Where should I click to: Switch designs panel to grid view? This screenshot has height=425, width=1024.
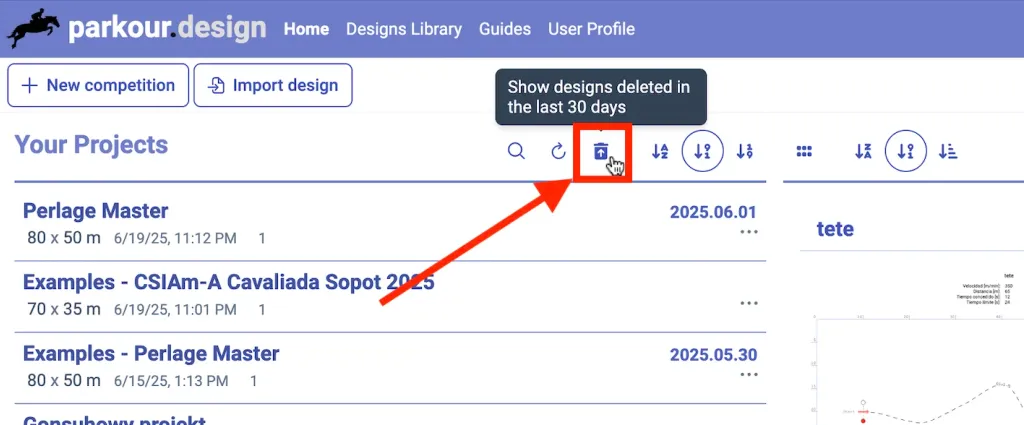(803, 152)
